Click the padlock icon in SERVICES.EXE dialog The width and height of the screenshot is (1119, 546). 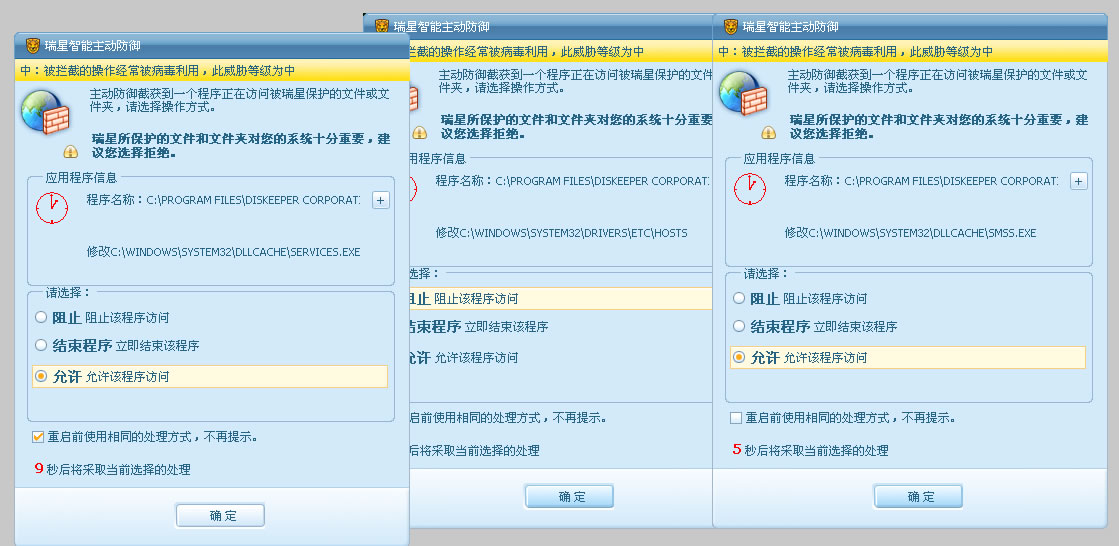(x=70, y=151)
